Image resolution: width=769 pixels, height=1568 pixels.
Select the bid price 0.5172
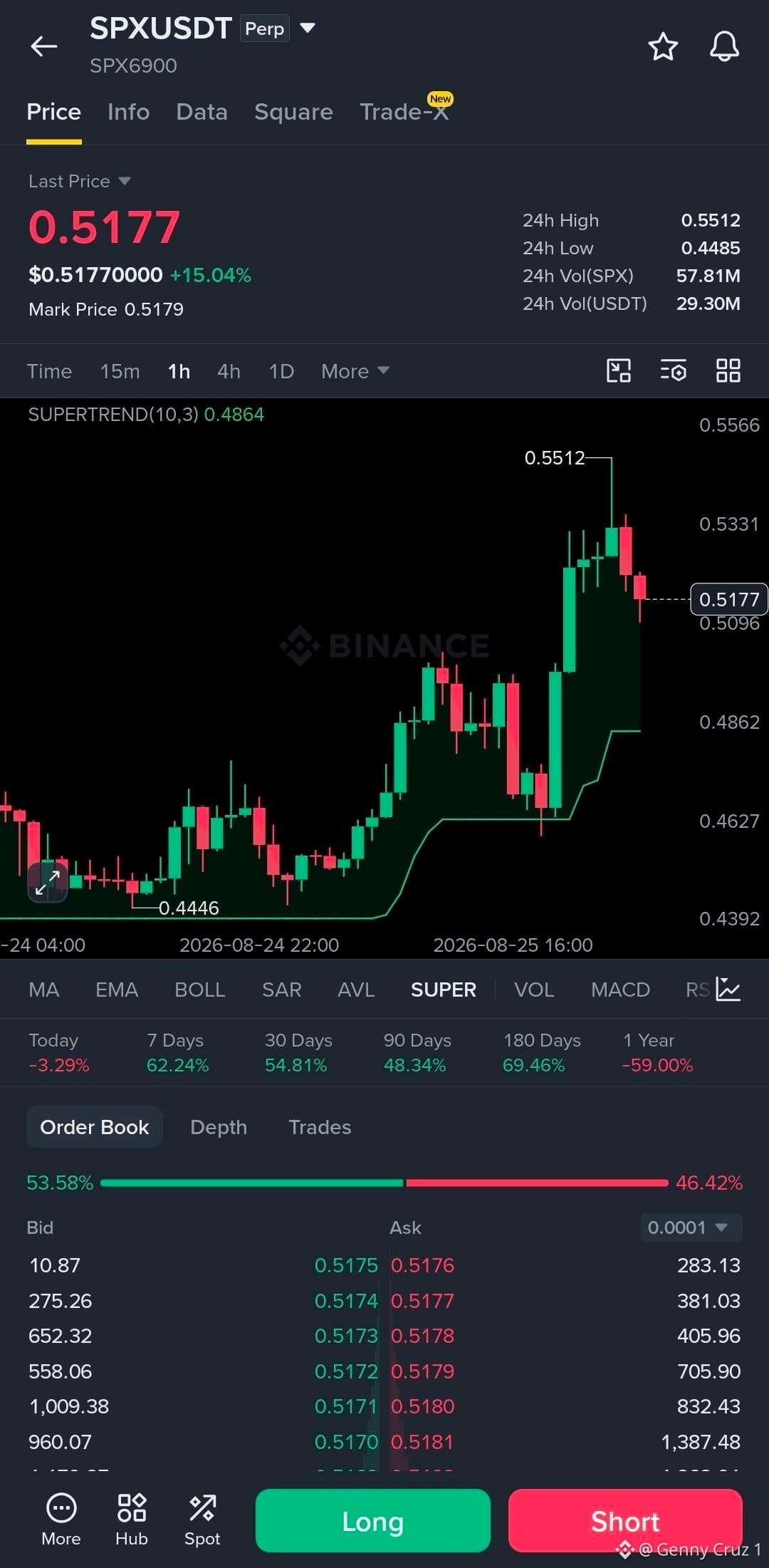[x=346, y=1371]
